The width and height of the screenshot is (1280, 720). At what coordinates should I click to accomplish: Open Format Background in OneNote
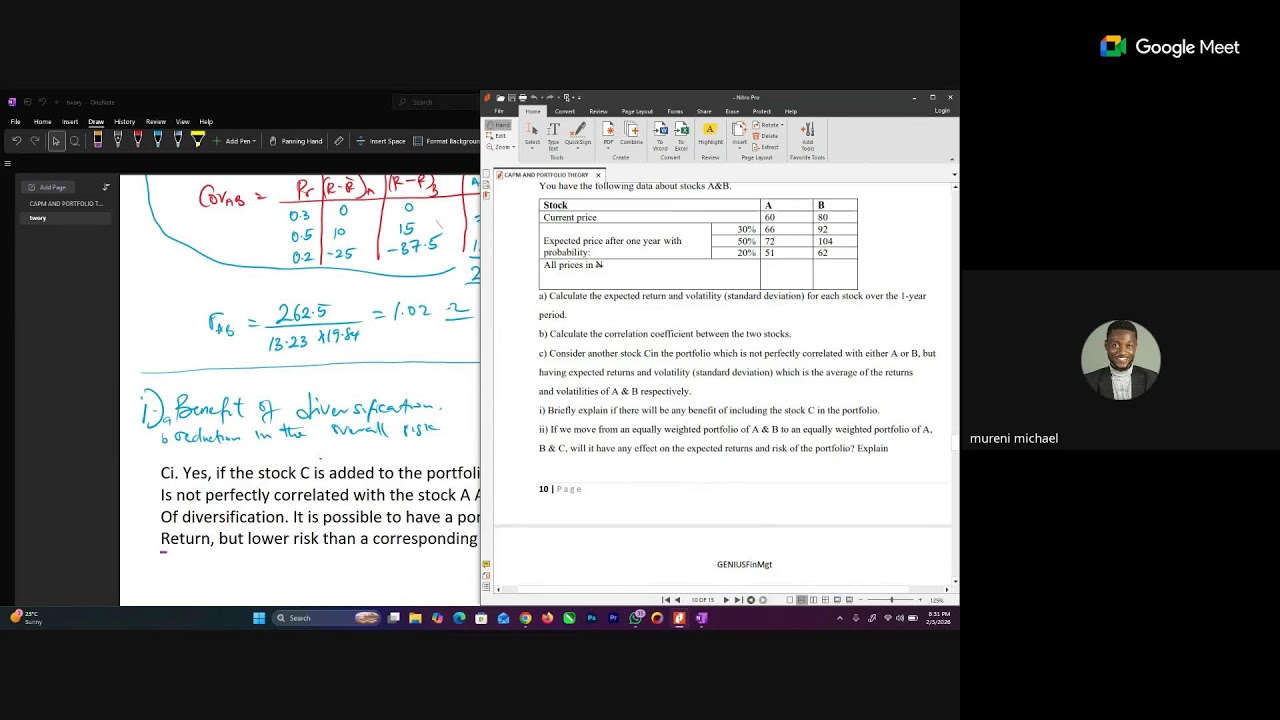coord(447,141)
